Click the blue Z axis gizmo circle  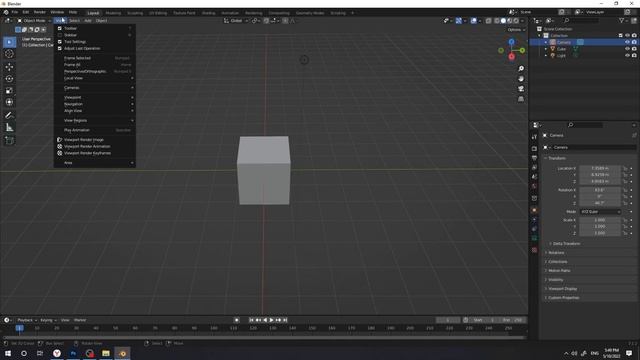[511, 42]
